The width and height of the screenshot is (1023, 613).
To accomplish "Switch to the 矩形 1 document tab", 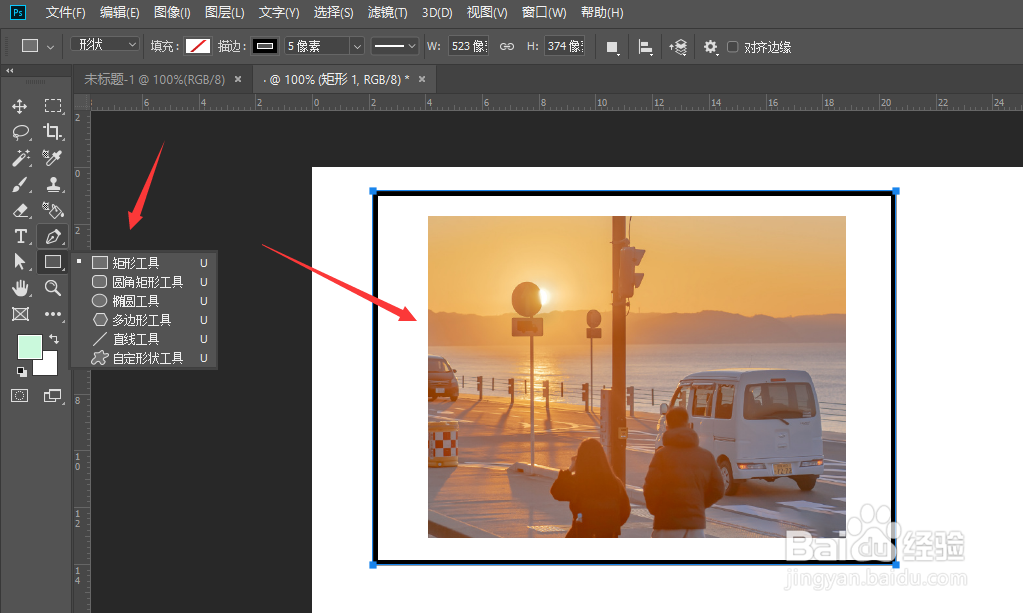I will click(x=337, y=80).
